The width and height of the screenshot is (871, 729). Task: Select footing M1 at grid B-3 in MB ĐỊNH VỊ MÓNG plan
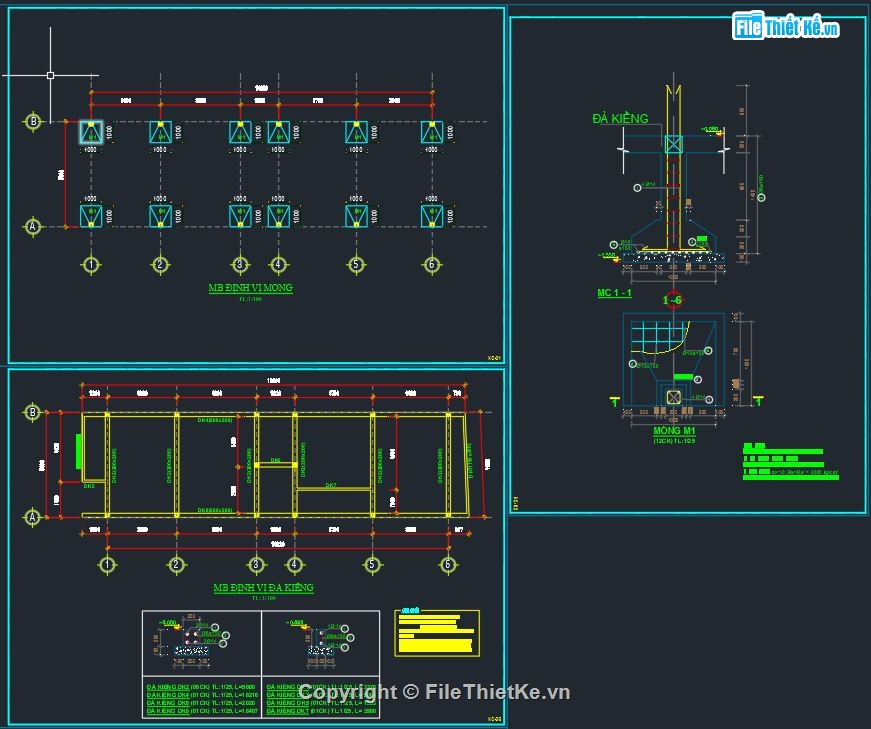(x=241, y=132)
